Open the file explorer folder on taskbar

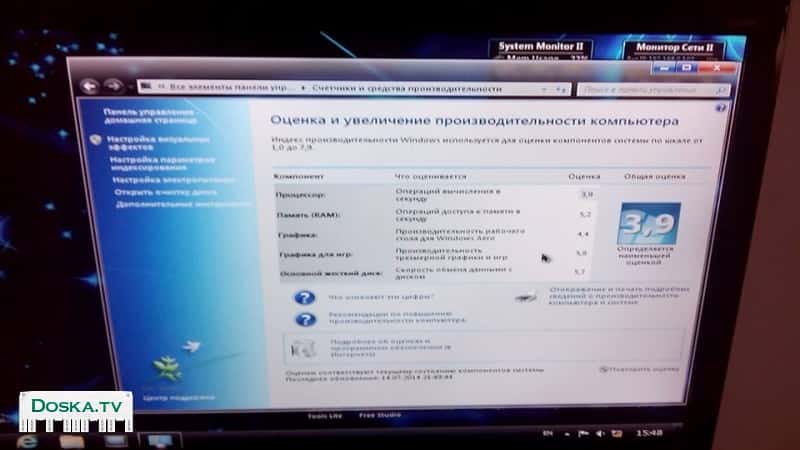point(71,441)
